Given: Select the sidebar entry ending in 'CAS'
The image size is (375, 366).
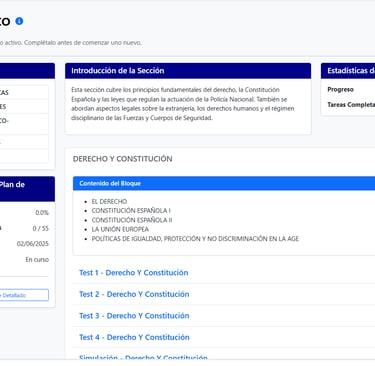Looking at the screenshot, I should 24,92.
